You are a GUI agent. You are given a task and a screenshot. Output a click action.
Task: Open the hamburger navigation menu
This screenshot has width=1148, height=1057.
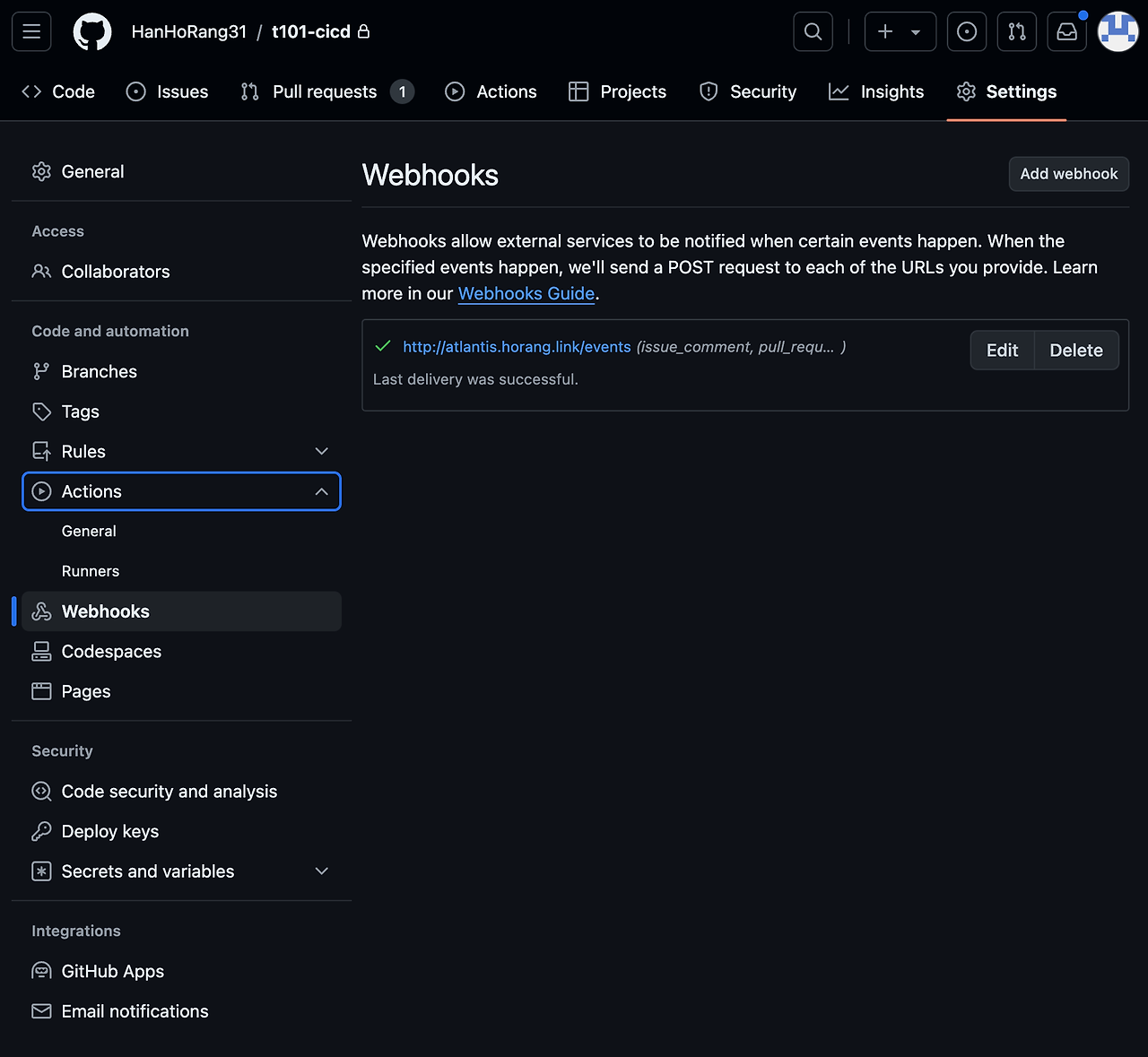(31, 31)
